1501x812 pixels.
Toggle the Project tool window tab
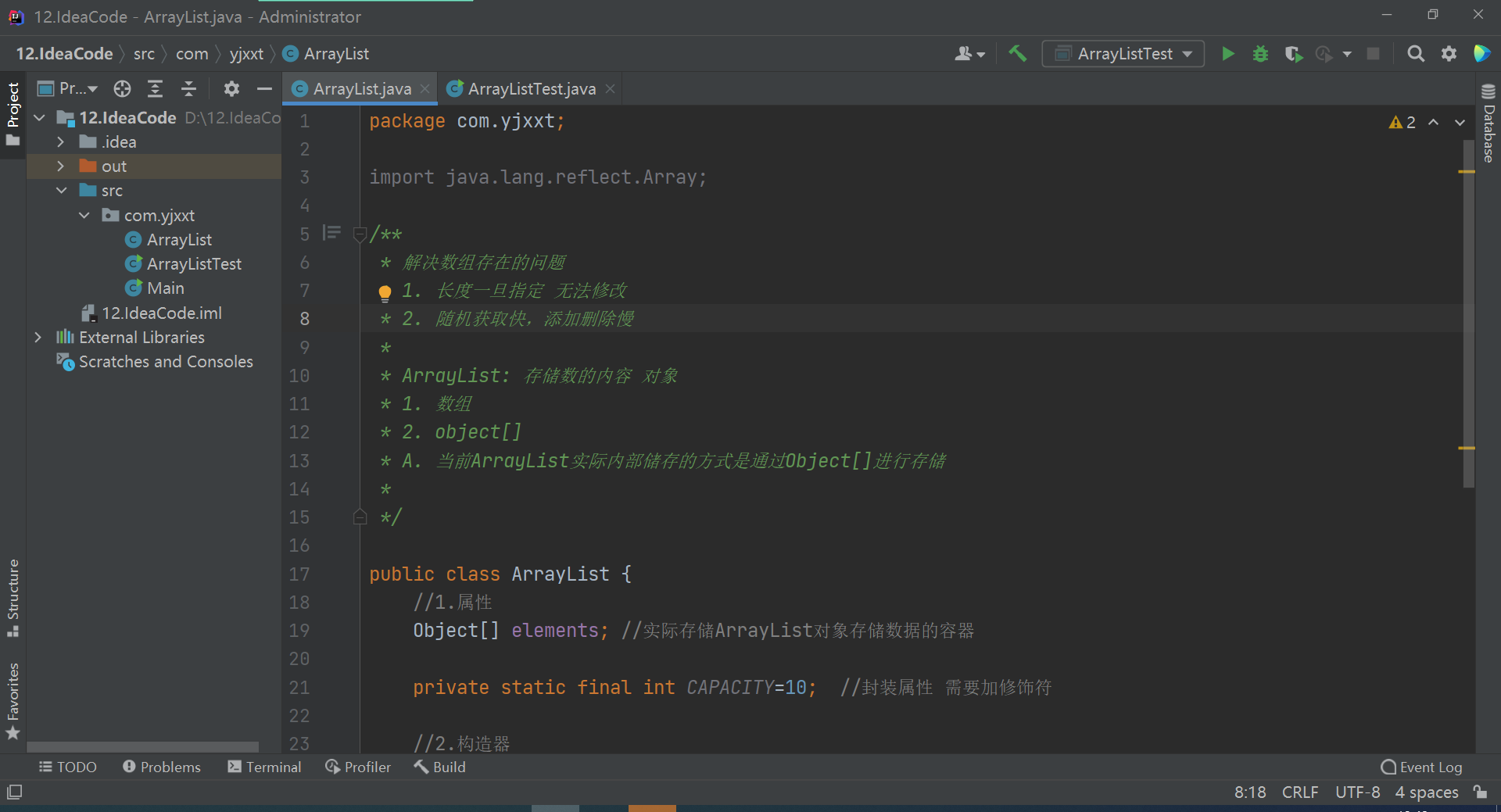pyautogui.click(x=13, y=114)
